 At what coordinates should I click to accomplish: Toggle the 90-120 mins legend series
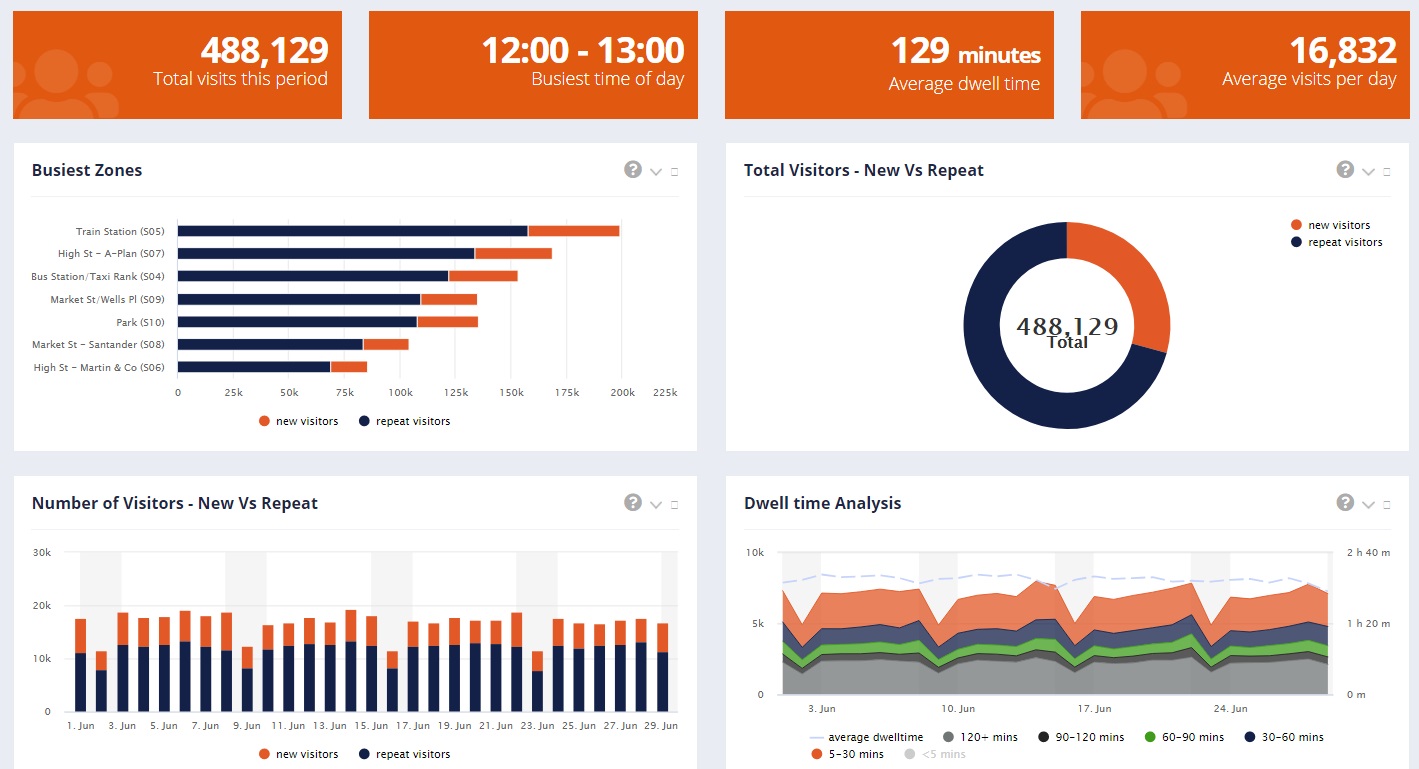pyautogui.click(x=1081, y=737)
